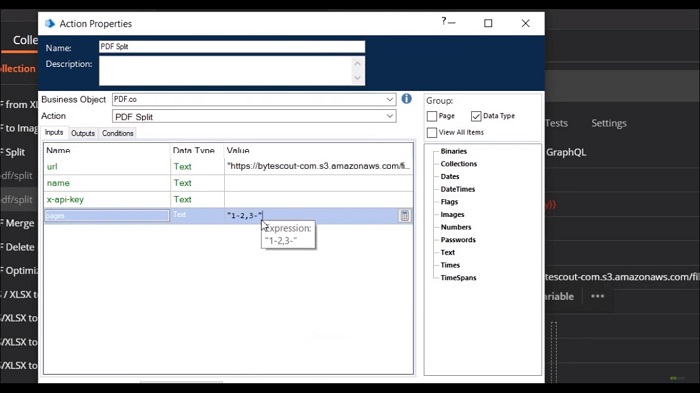Open Delete item in background sidebar

tap(19, 247)
